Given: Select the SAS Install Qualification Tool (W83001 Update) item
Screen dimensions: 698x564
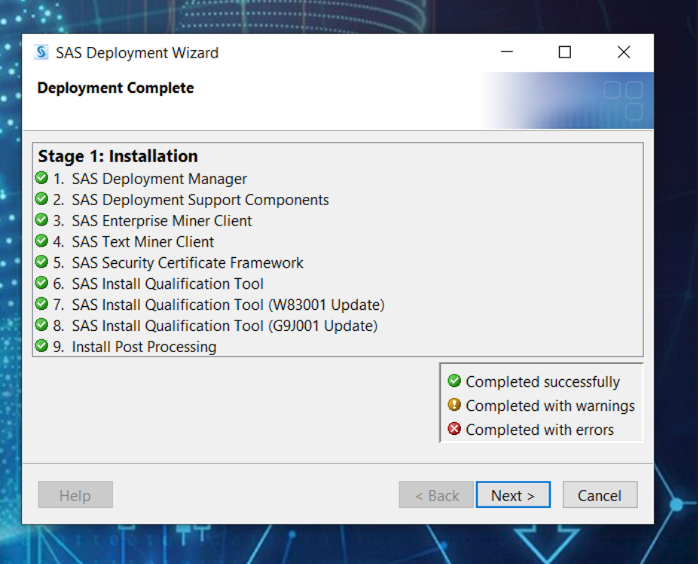Looking at the screenshot, I should 228,305.
